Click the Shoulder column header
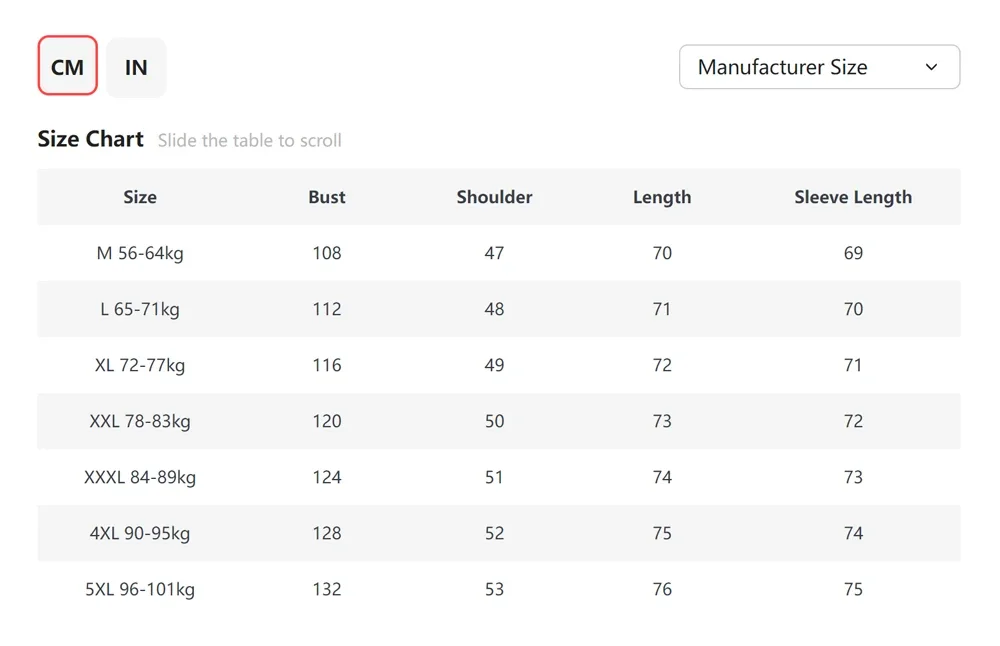1000x646 pixels. 494,197
